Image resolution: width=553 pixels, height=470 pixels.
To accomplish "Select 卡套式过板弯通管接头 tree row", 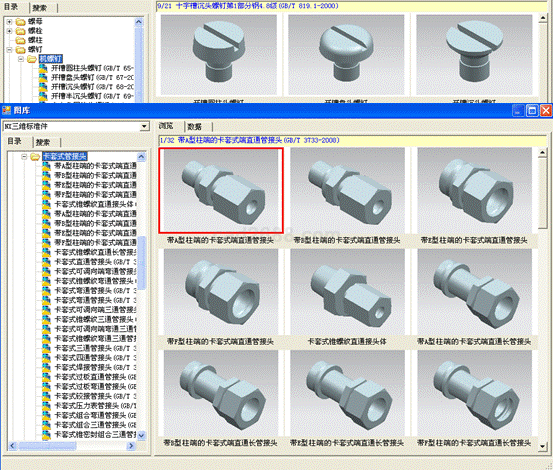I will coord(95,386).
